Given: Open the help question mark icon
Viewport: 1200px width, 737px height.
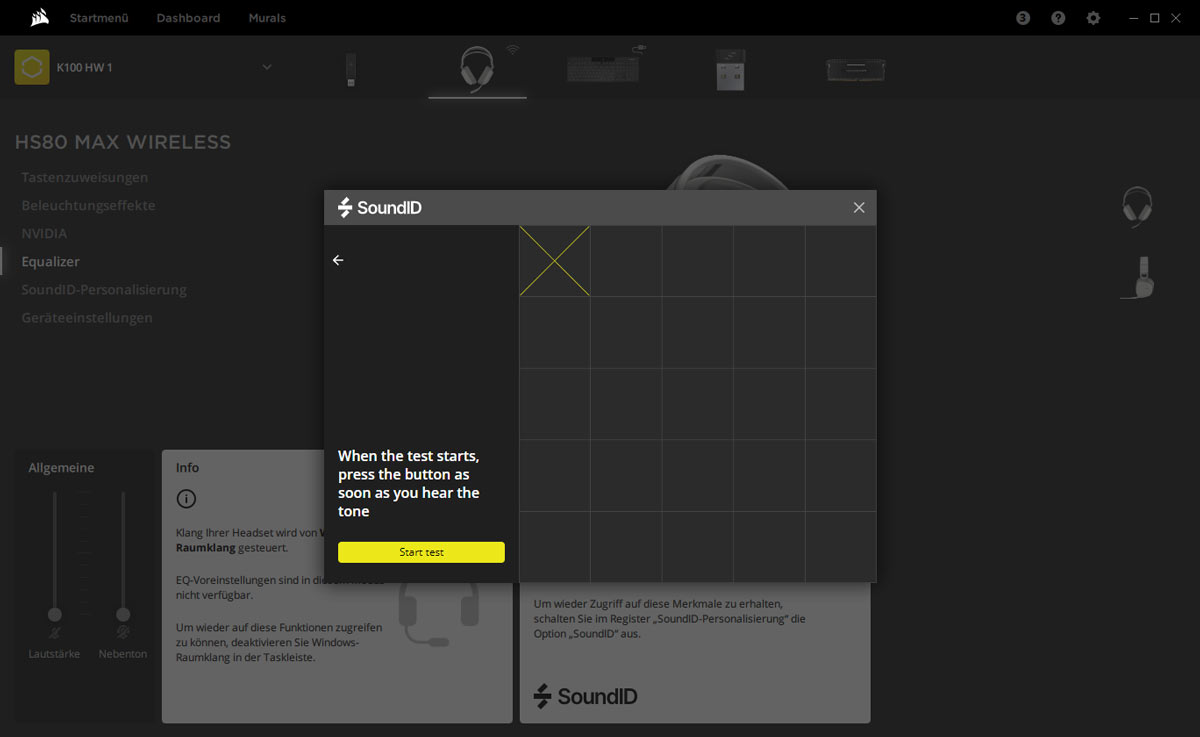Looking at the screenshot, I should (x=1058, y=18).
